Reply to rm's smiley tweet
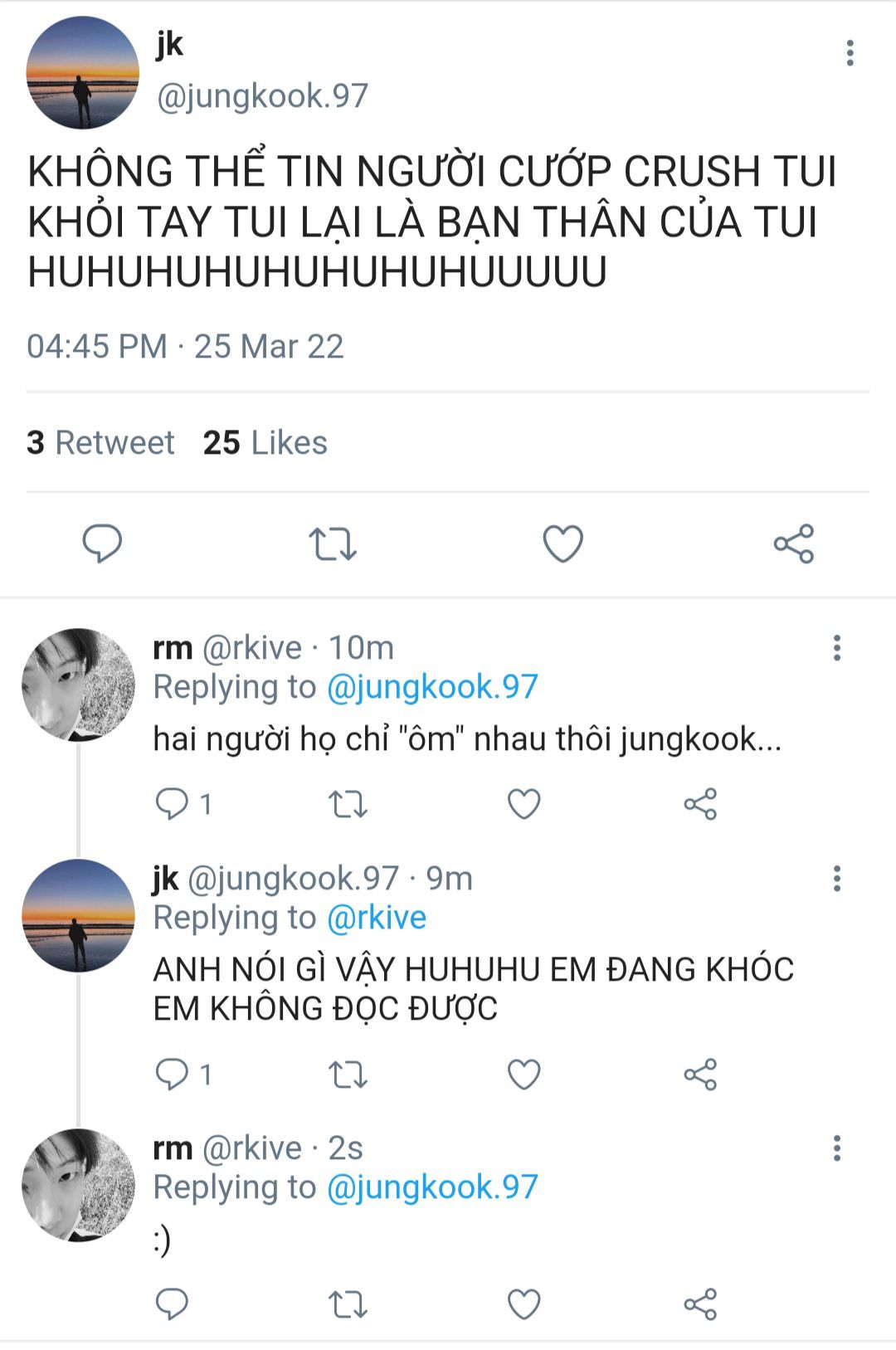This screenshot has height=1350, width=896. 172,1304
